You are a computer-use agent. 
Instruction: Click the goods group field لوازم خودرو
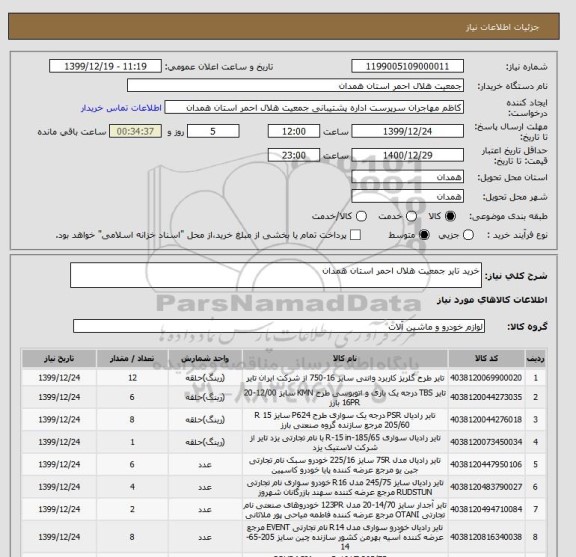(279, 326)
